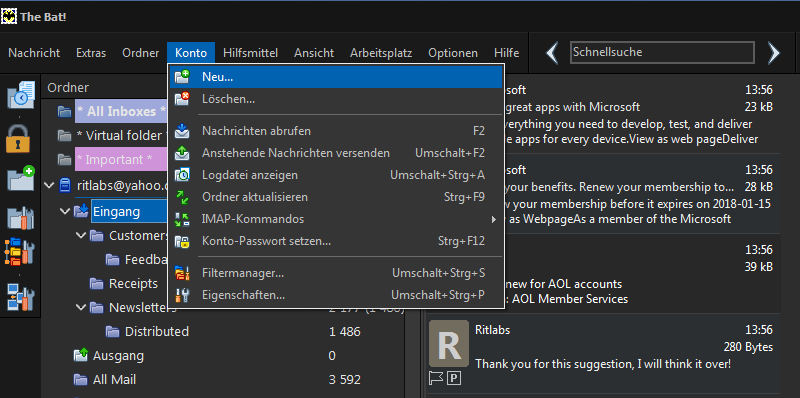This screenshot has width=800, height=398.
Task: Collapse the Newsletters folder chevron
Action: tap(81, 307)
